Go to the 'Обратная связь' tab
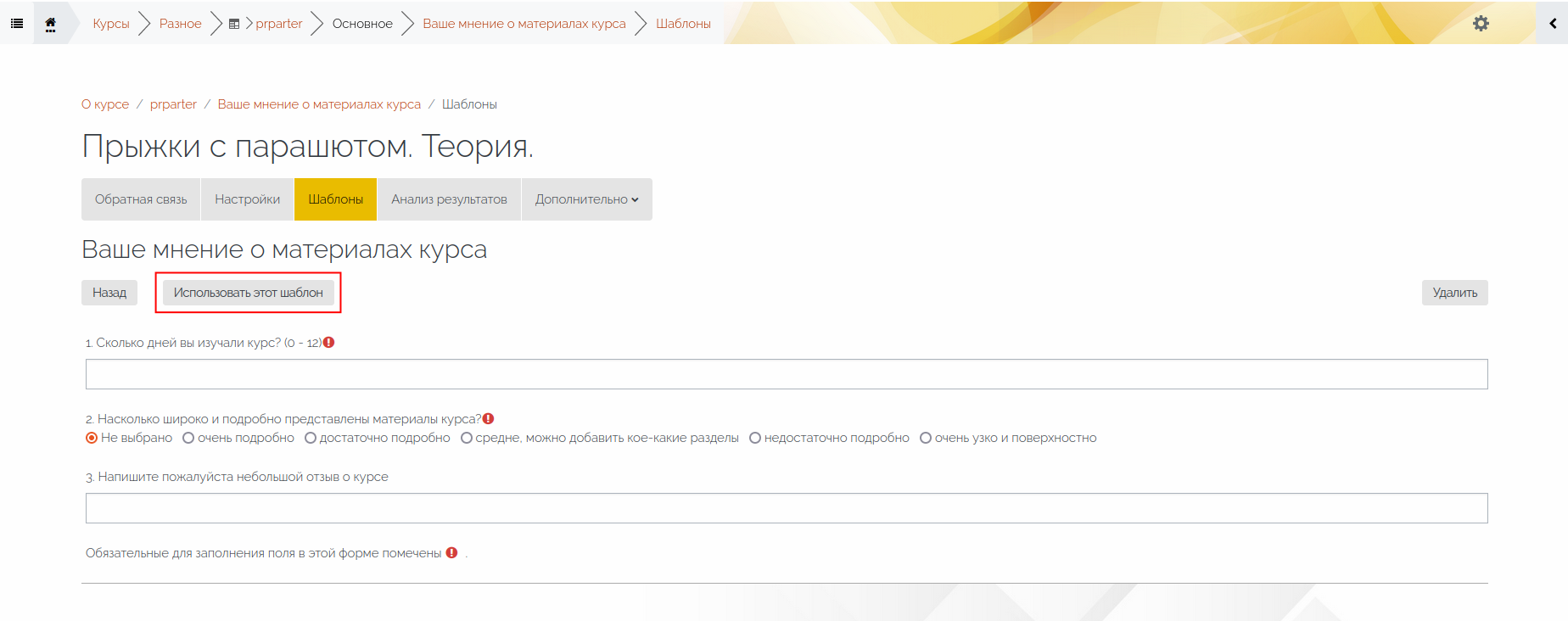 141,199
